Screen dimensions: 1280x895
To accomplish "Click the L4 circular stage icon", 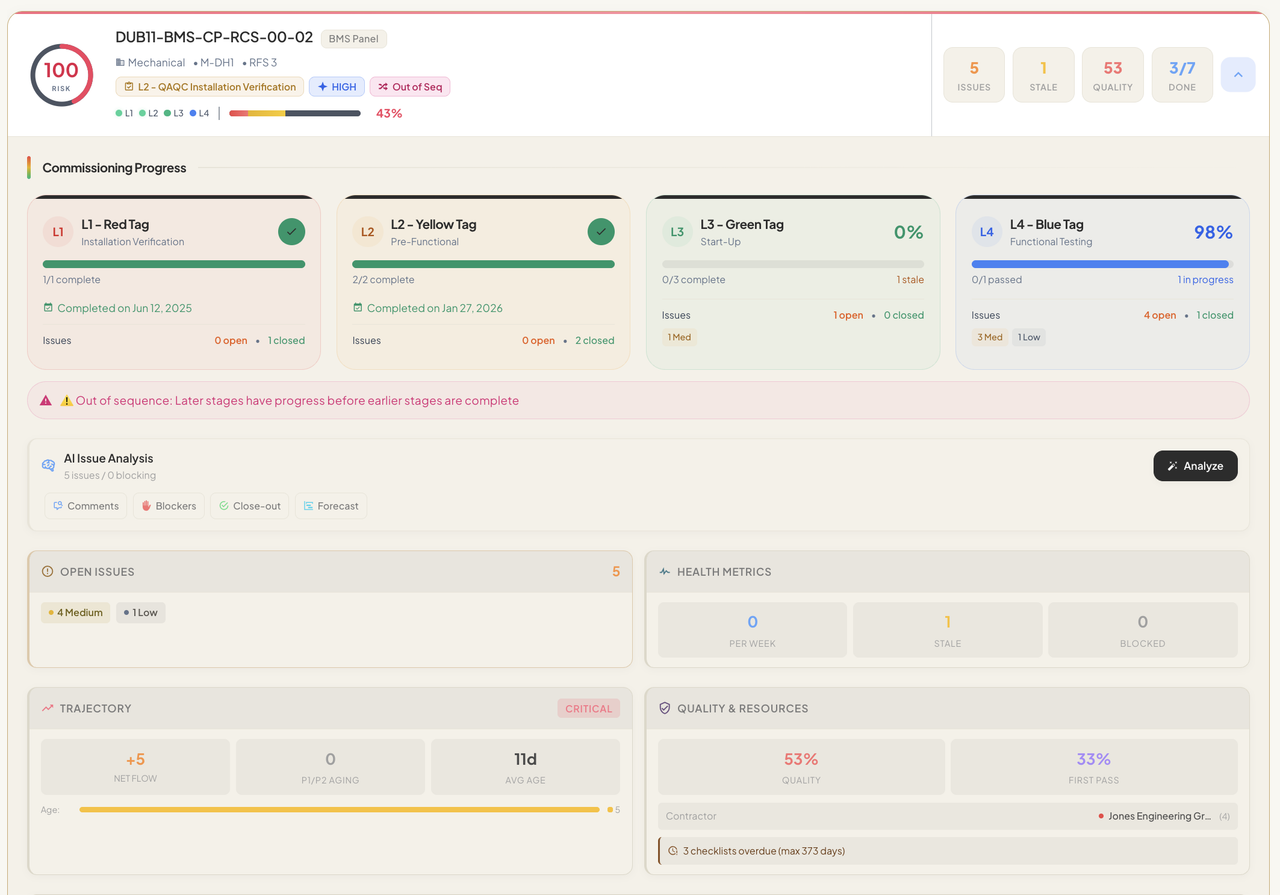I will coord(987,232).
